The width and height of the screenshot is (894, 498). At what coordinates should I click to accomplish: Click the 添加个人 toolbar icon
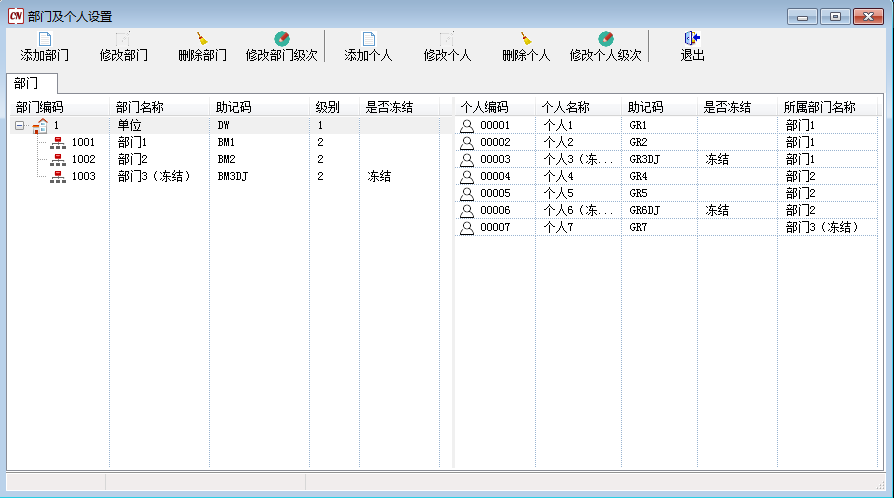(x=368, y=39)
